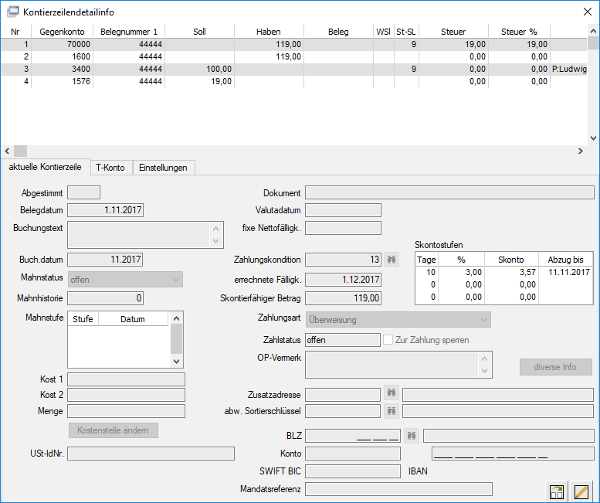Click the Valutadatum input field
The height and width of the screenshot is (503, 600).
[x=344, y=210]
